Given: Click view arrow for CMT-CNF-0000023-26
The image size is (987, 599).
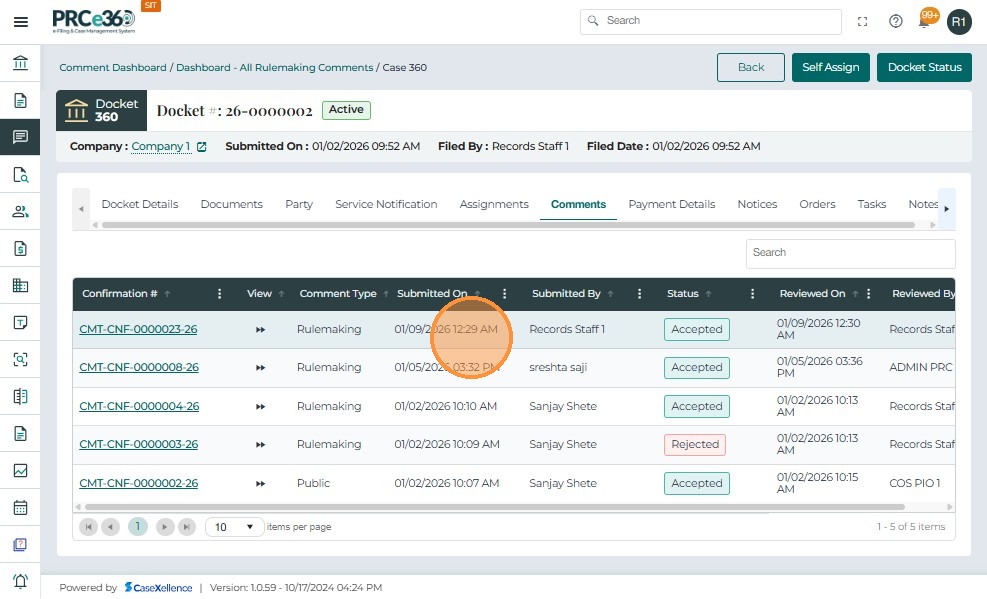Looking at the screenshot, I should [x=261, y=330].
